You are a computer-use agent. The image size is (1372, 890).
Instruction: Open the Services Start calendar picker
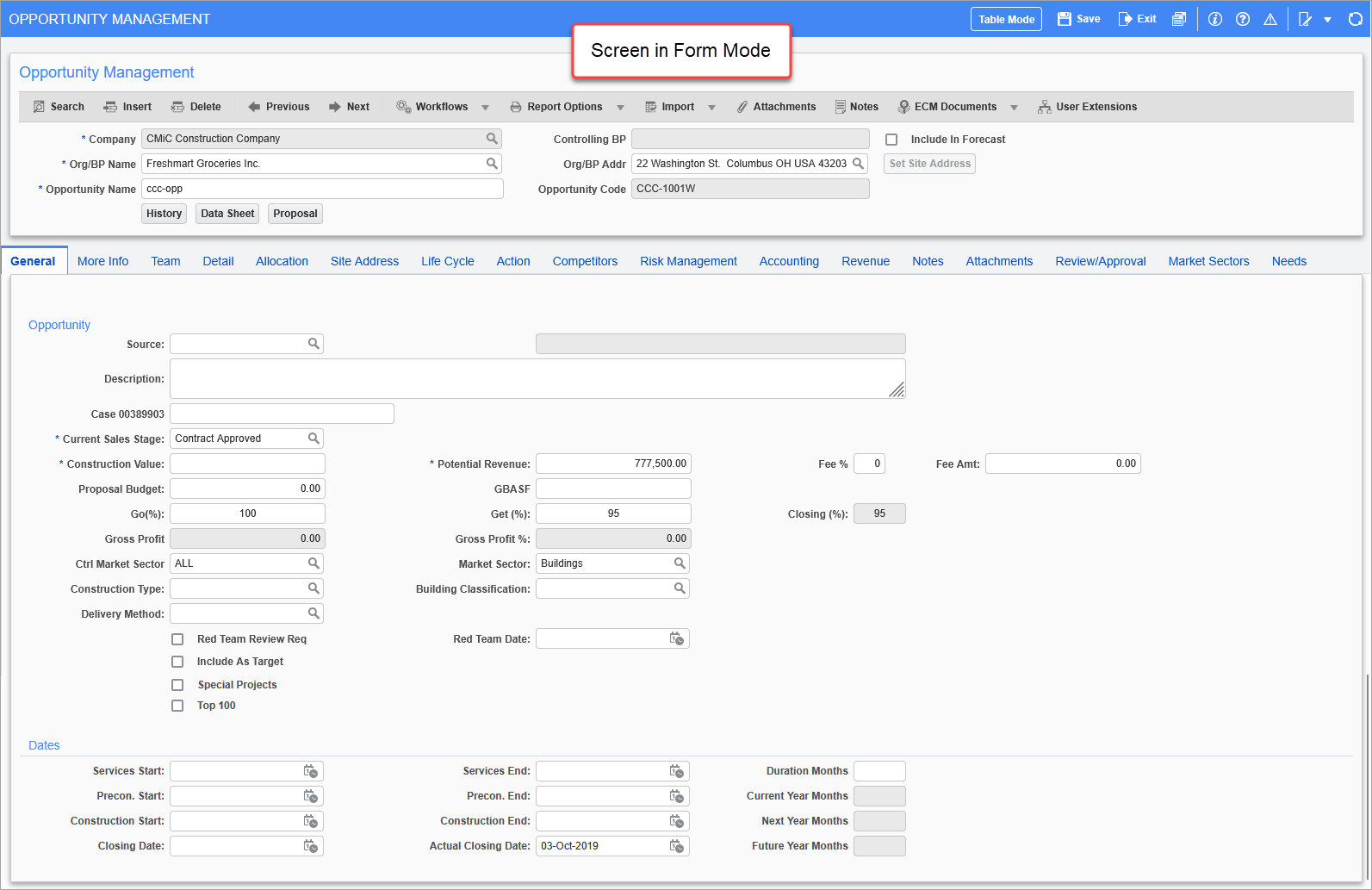pos(311,771)
